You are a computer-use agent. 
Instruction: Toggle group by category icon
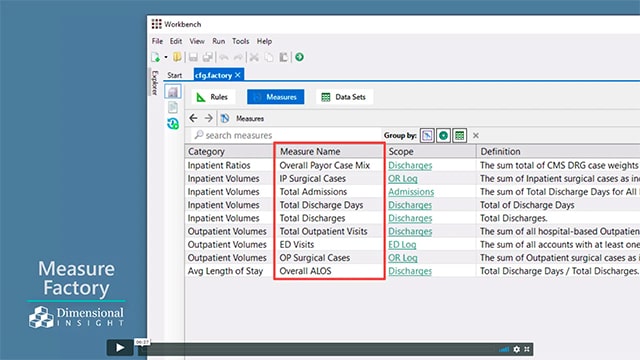pyautogui.click(x=427, y=136)
